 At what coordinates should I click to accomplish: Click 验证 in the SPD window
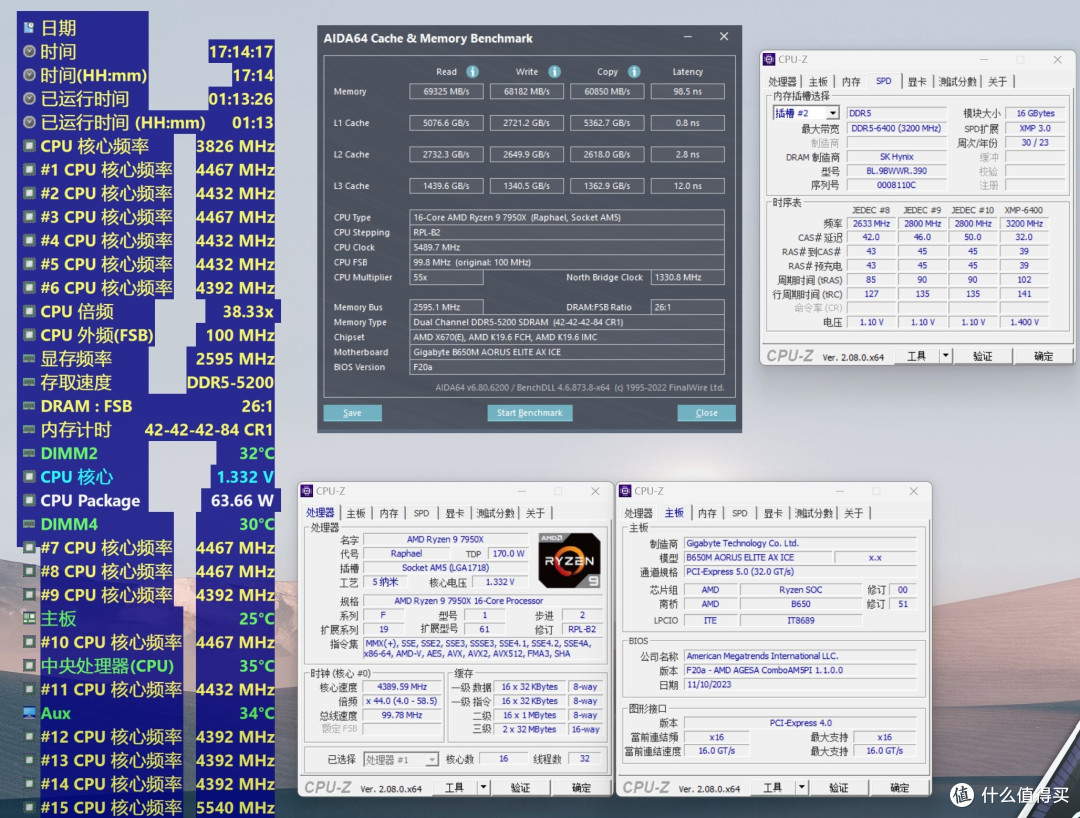(x=982, y=356)
